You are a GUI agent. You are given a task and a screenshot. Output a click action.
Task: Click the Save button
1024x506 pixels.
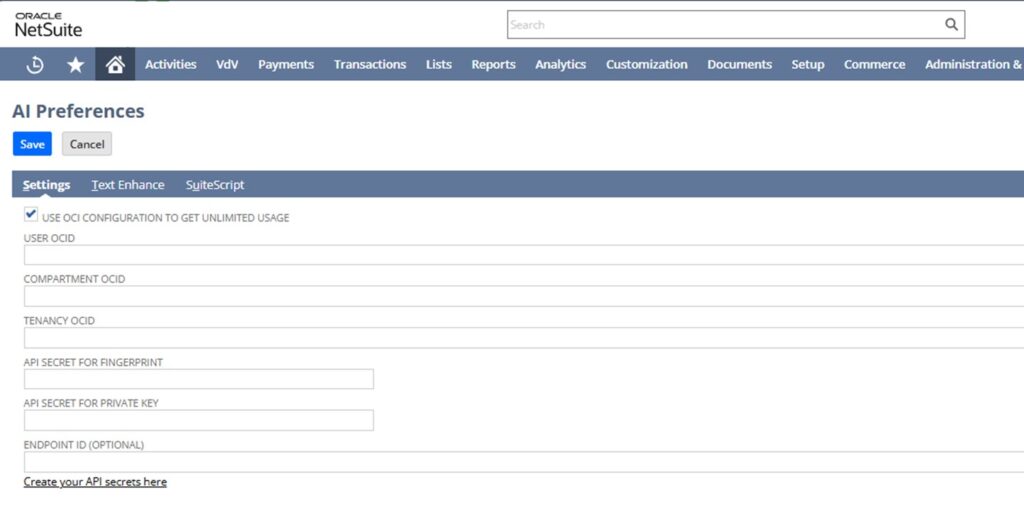coord(32,144)
